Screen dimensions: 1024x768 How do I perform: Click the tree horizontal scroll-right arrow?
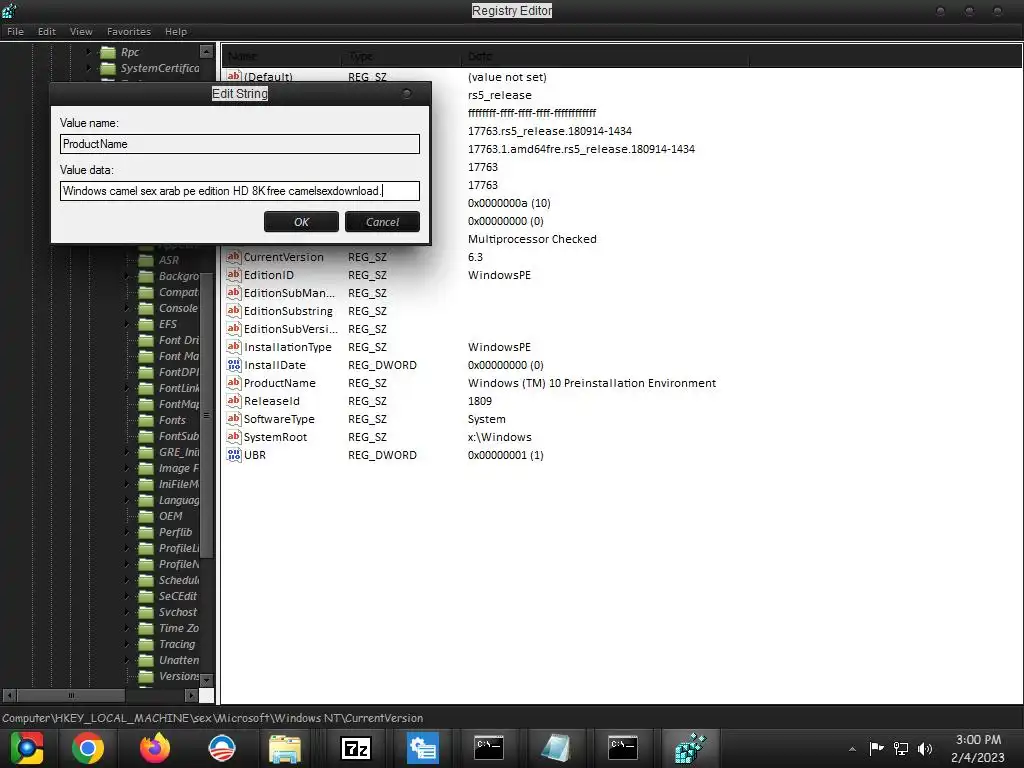click(x=191, y=696)
